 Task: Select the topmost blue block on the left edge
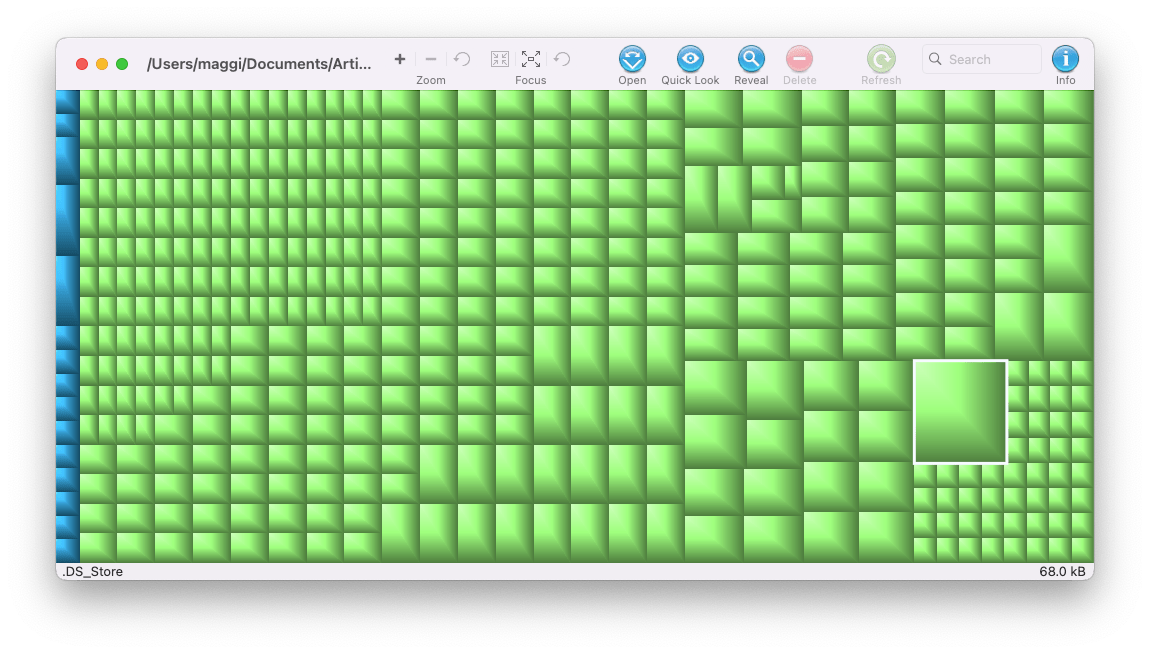point(67,101)
